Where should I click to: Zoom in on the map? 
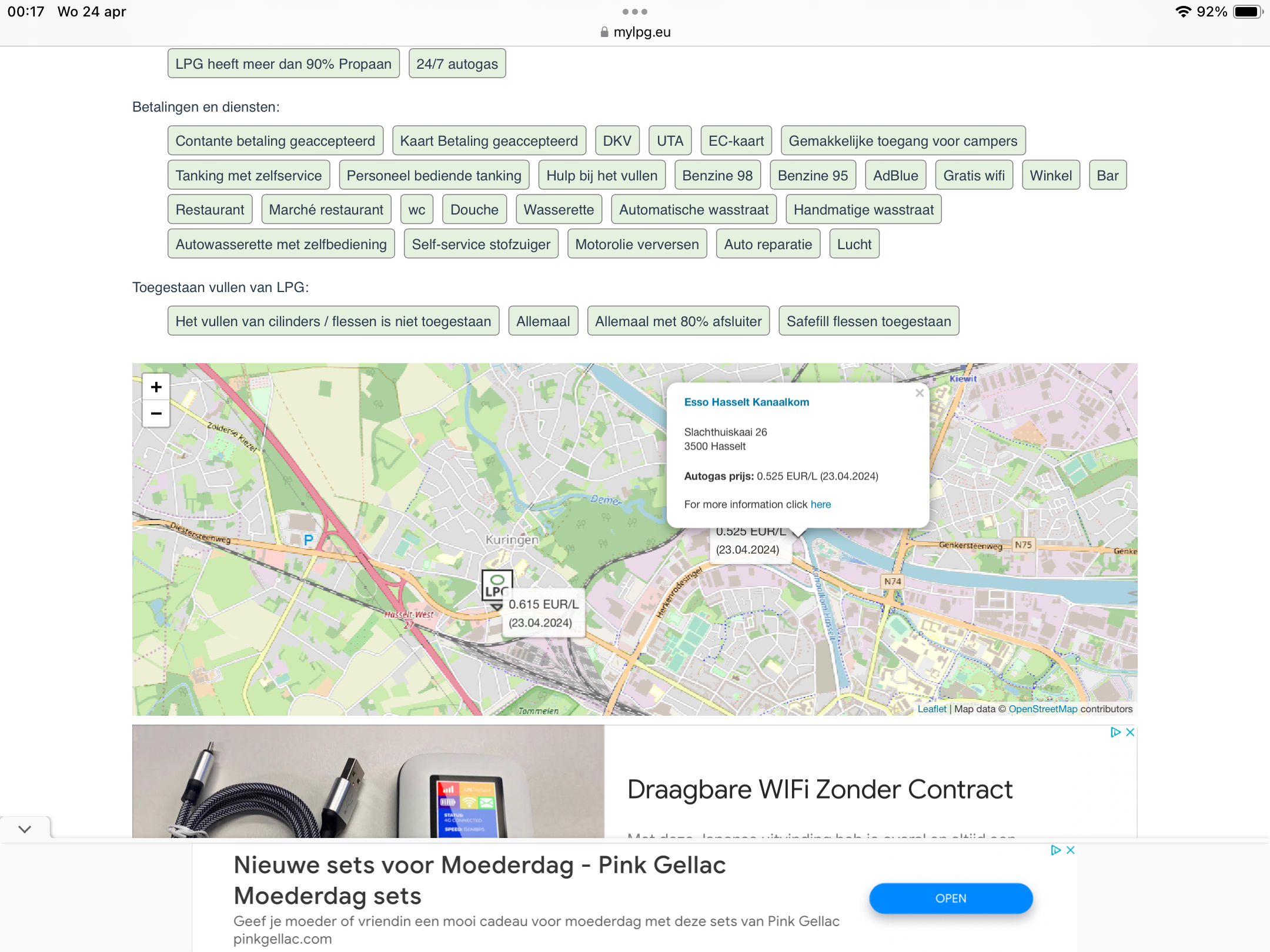pyautogui.click(x=156, y=387)
